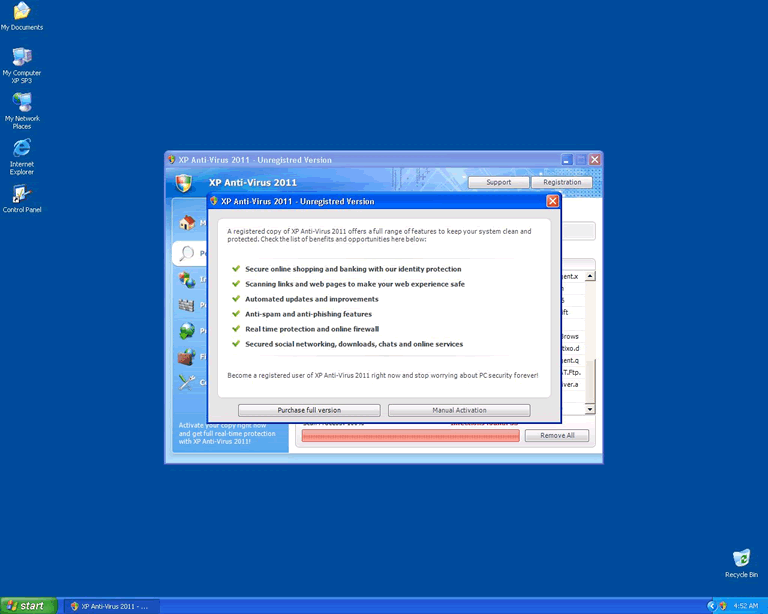Close the Unregistred Version popup dialog
Image resolution: width=768 pixels, height=614 pixels.
coord(552,201)
